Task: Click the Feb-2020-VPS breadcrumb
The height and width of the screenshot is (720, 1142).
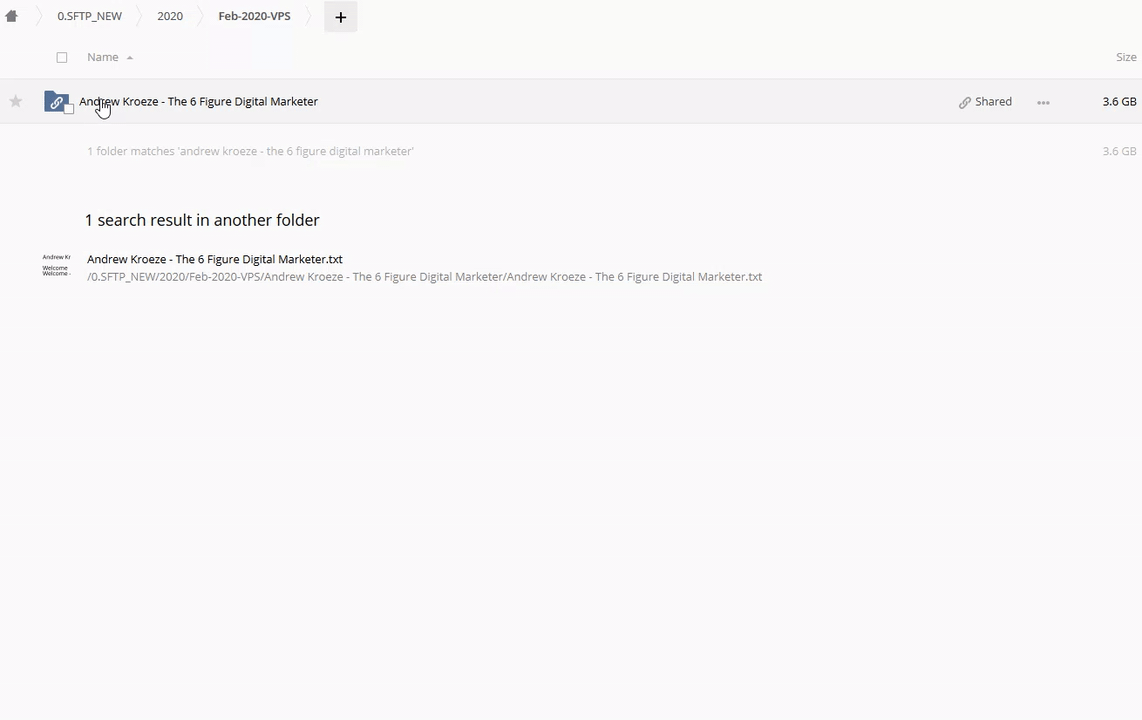Action: (x=254, y=17)
